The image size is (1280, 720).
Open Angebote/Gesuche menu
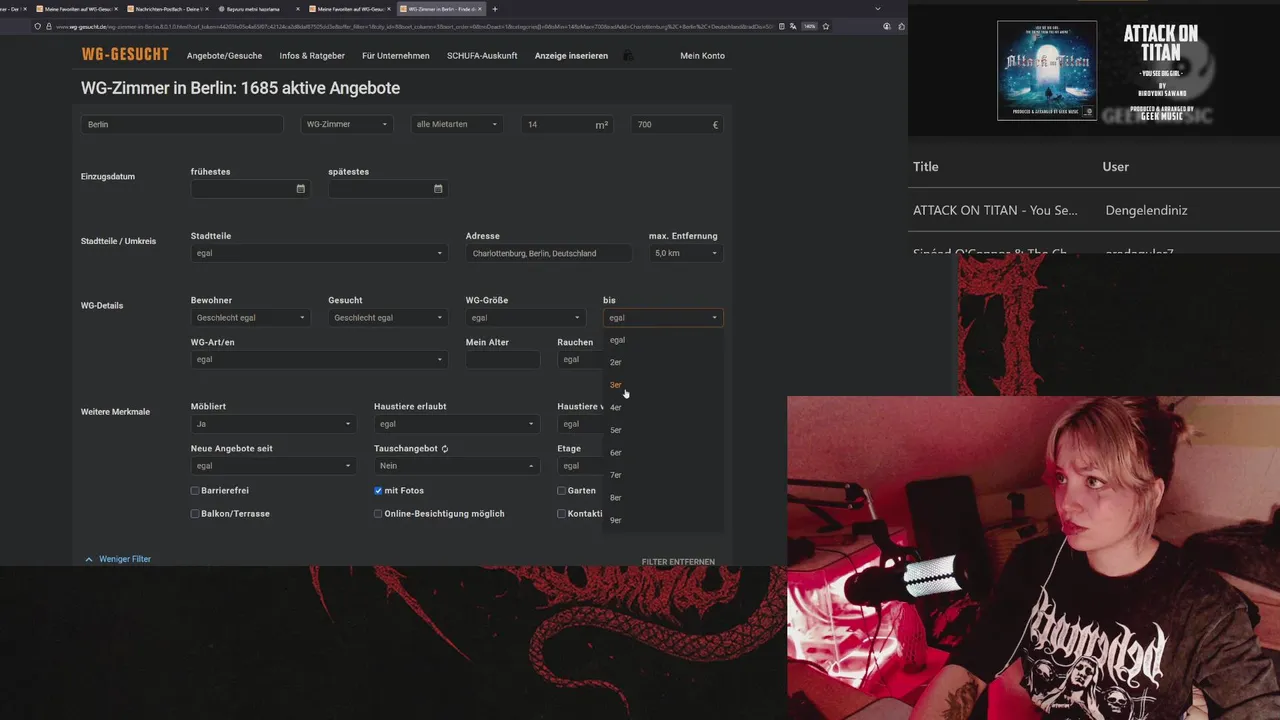pos(224,56)
